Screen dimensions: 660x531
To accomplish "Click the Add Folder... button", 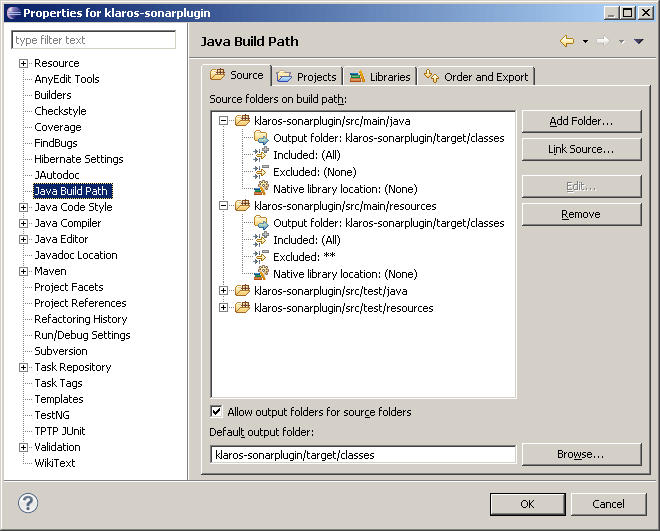I will [581, 121].
